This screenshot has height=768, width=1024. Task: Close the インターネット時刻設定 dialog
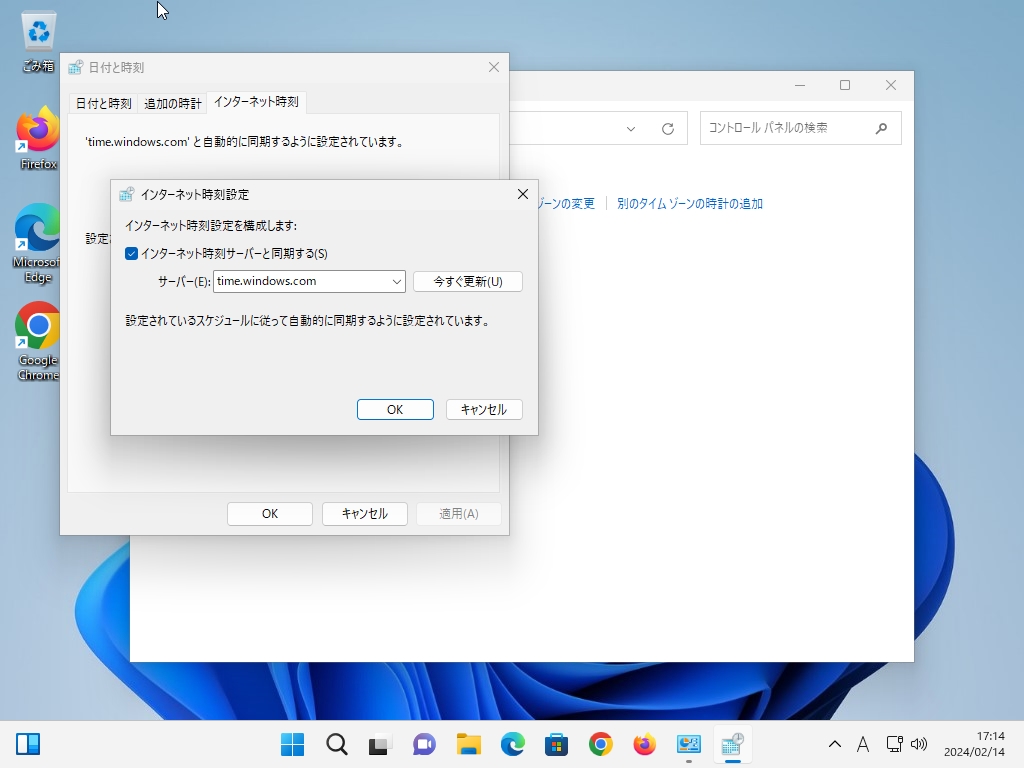pyautogui.click(x=522, y=194)
